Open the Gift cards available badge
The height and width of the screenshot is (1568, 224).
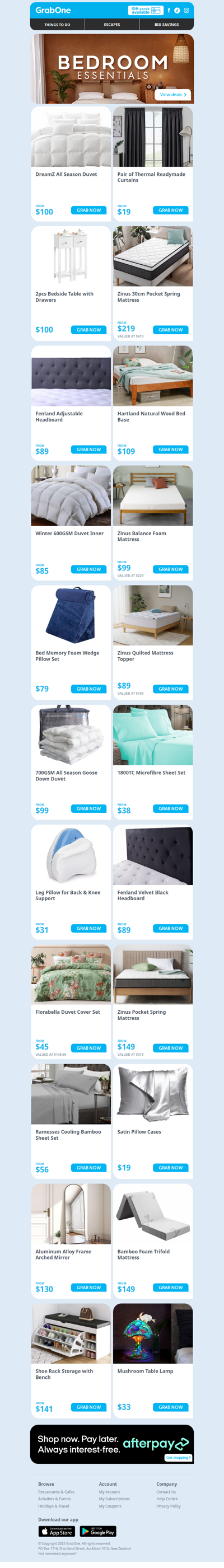[146, 10]
